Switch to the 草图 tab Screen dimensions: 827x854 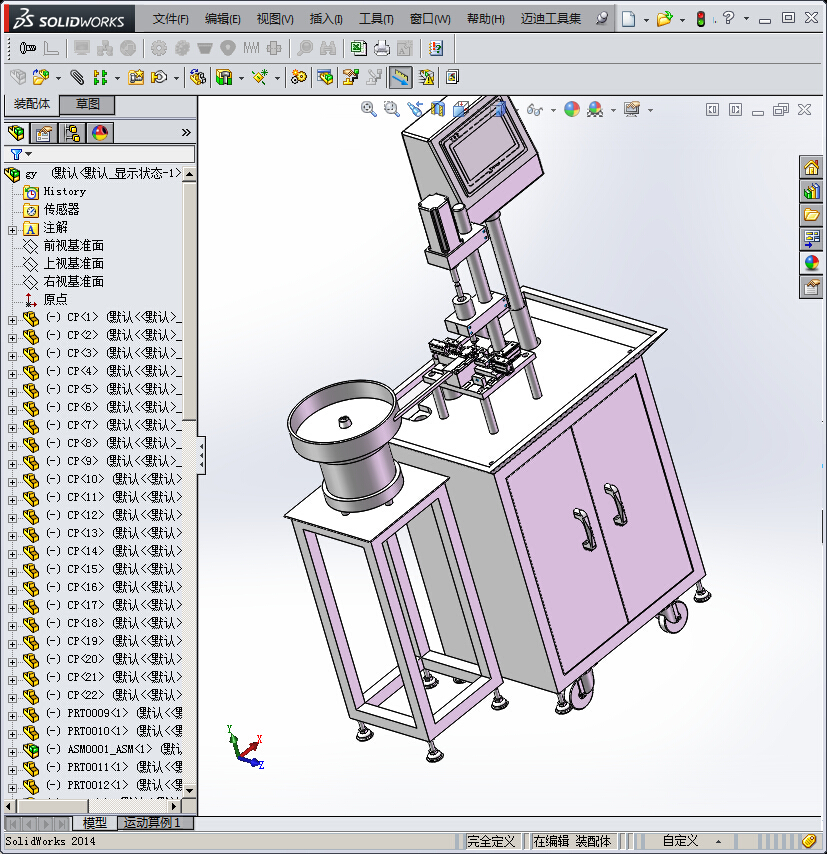[87, 104]
